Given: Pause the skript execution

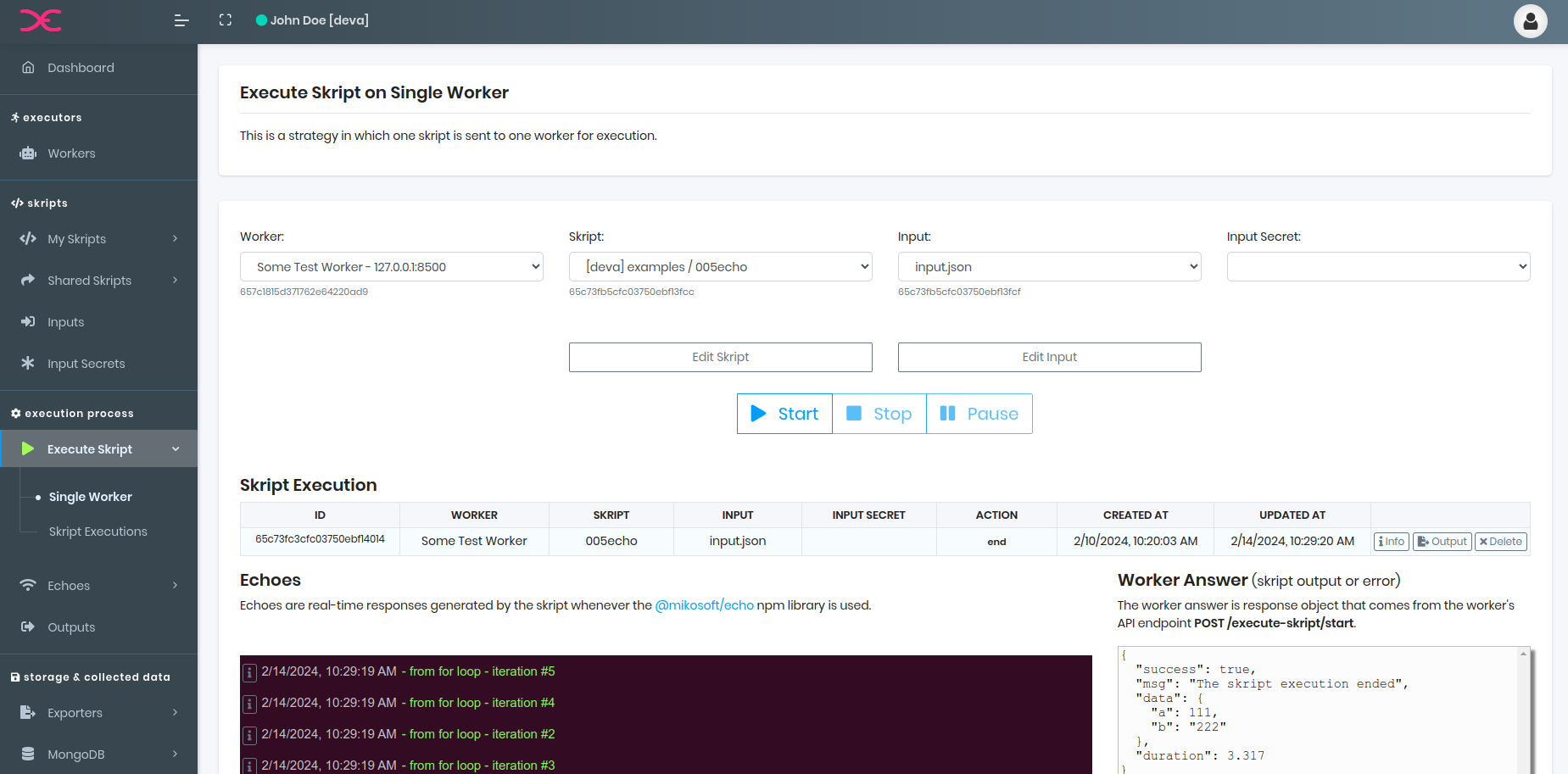Looking at the screenshot, I should (979, 414).
